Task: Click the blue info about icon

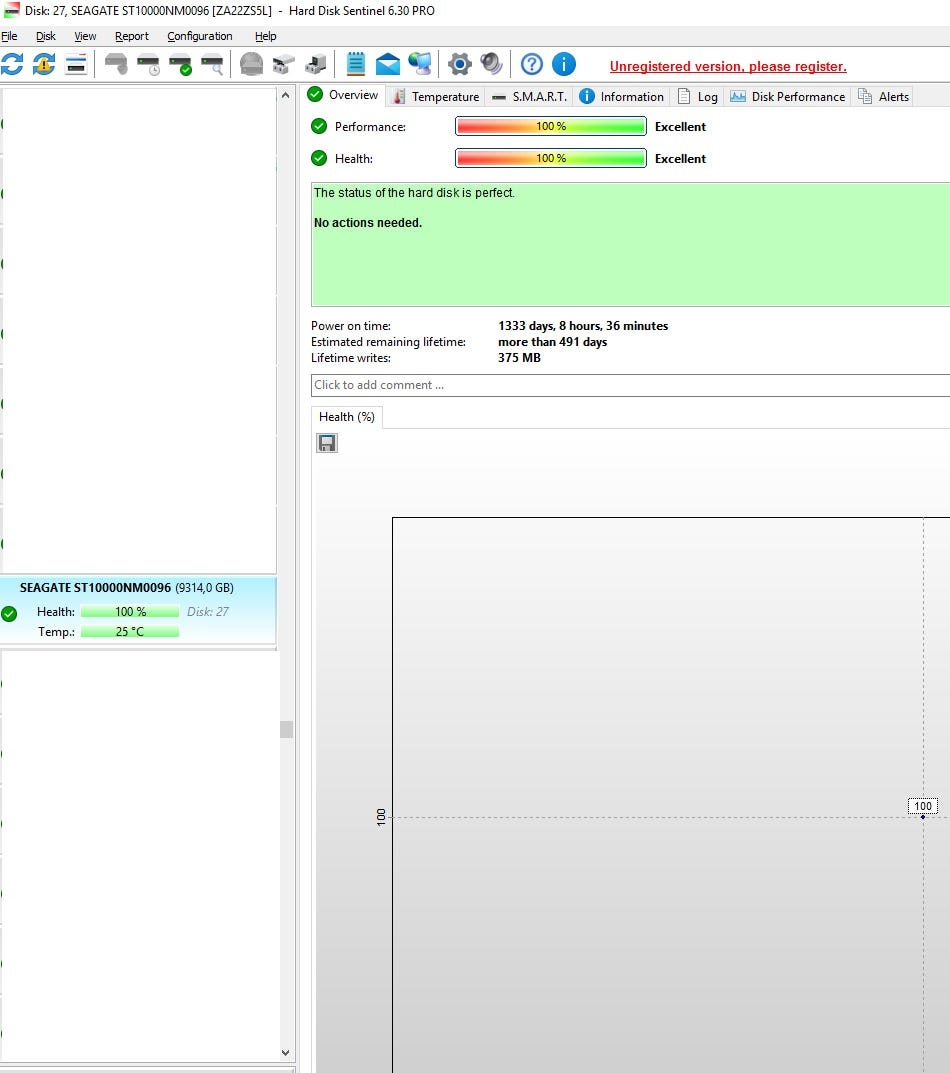Action: pos(564,64)
